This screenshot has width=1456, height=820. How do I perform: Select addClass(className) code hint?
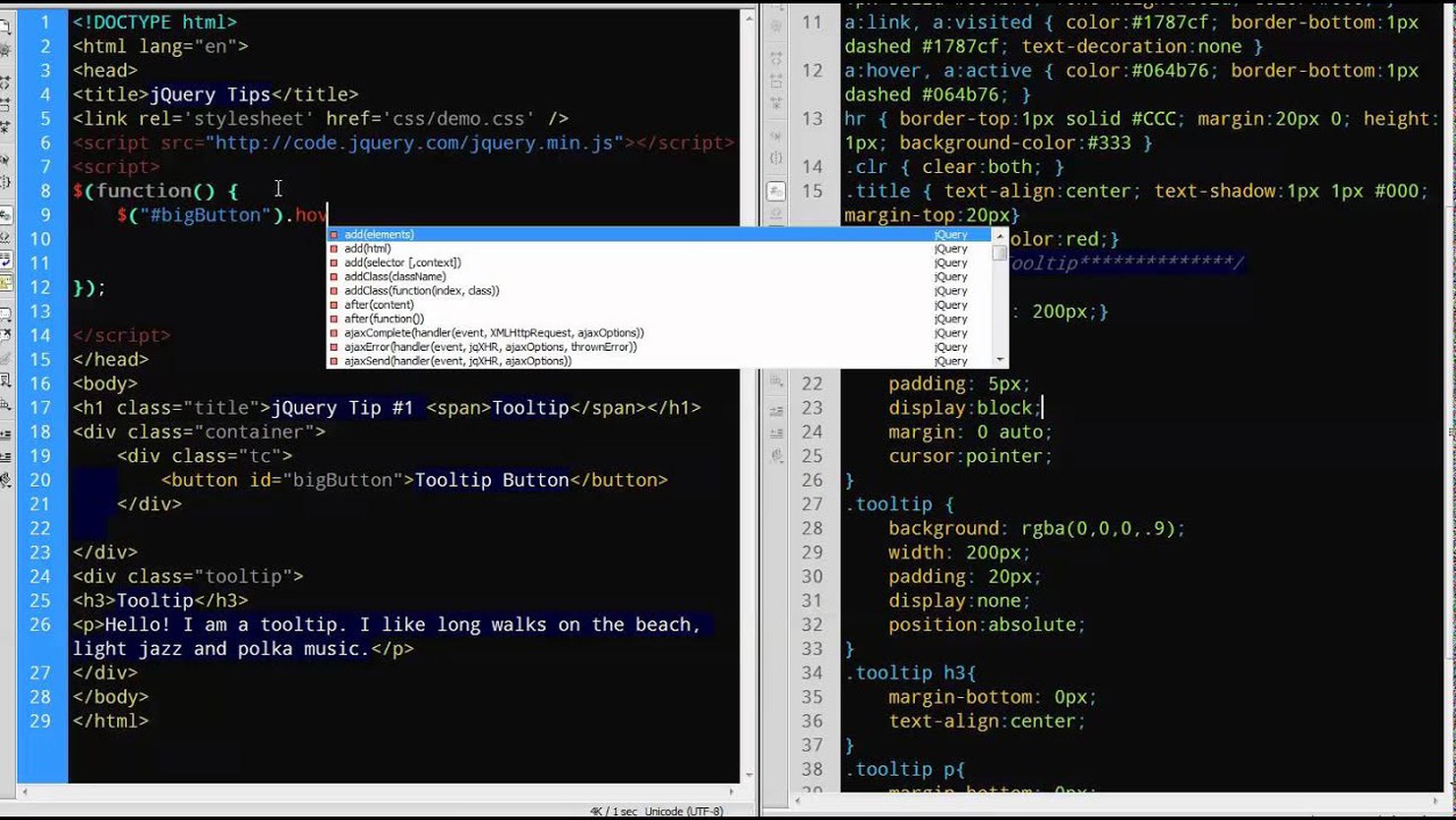[x=659, y=276]
